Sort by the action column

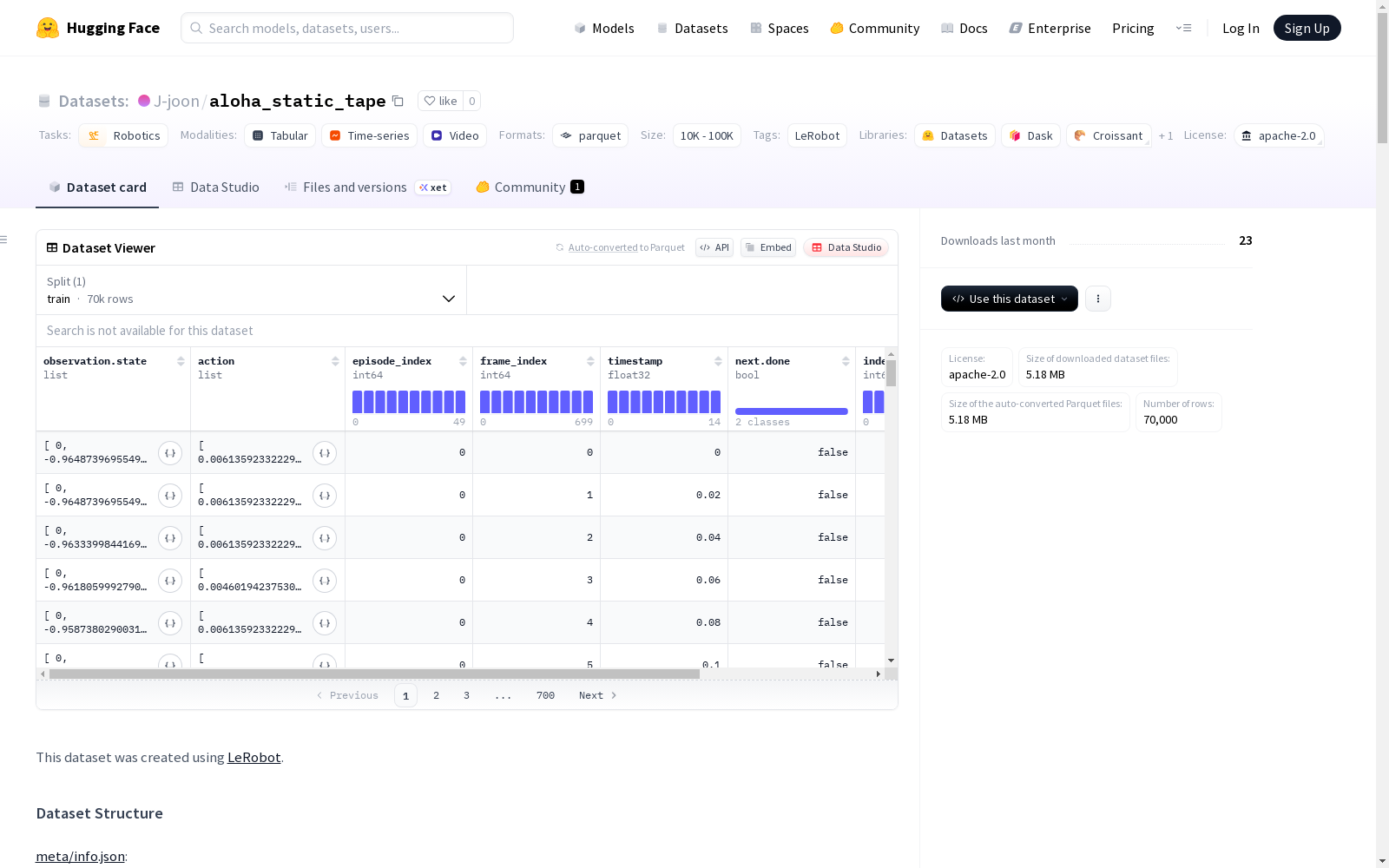[x=335, y=361]
